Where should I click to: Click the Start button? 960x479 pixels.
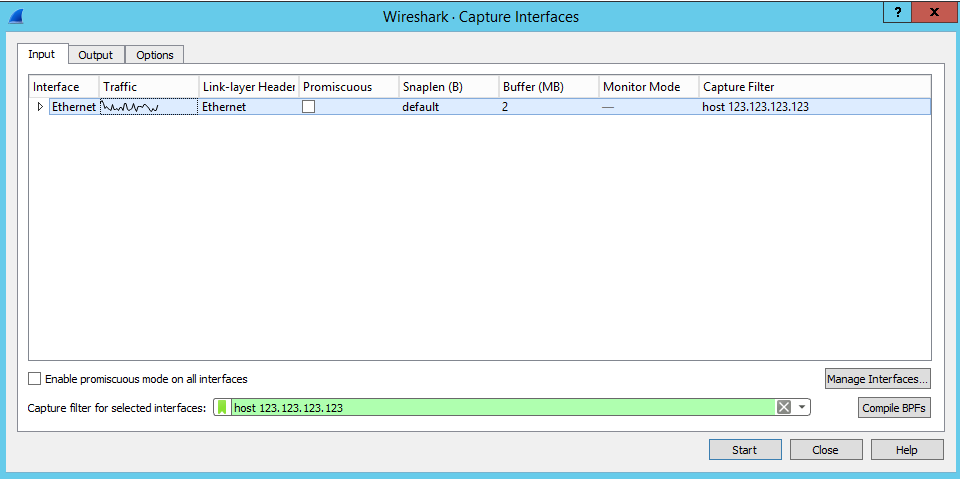(x=744, y=450)
